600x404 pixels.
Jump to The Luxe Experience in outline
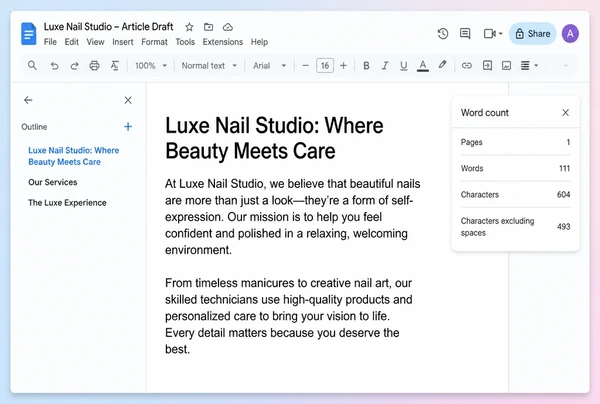click(x=67, y=203)
